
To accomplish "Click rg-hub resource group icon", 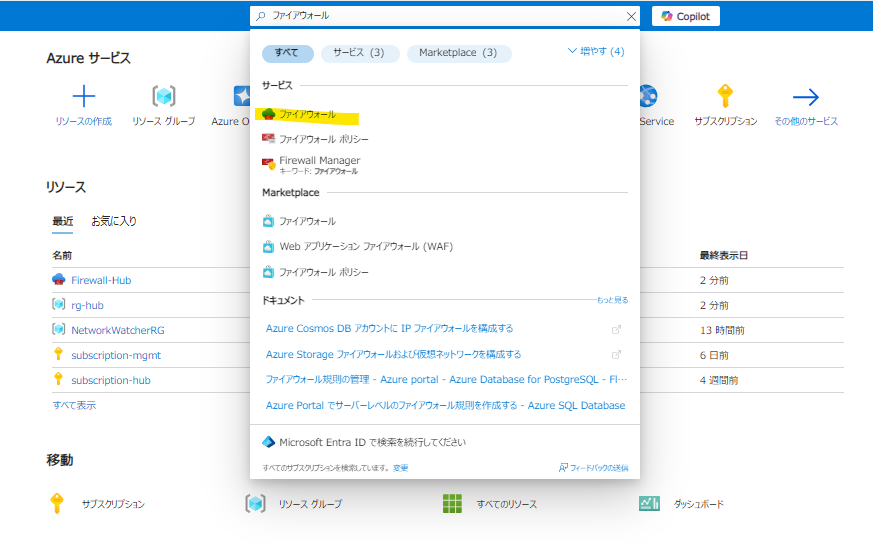I will [x=58, y=304].
